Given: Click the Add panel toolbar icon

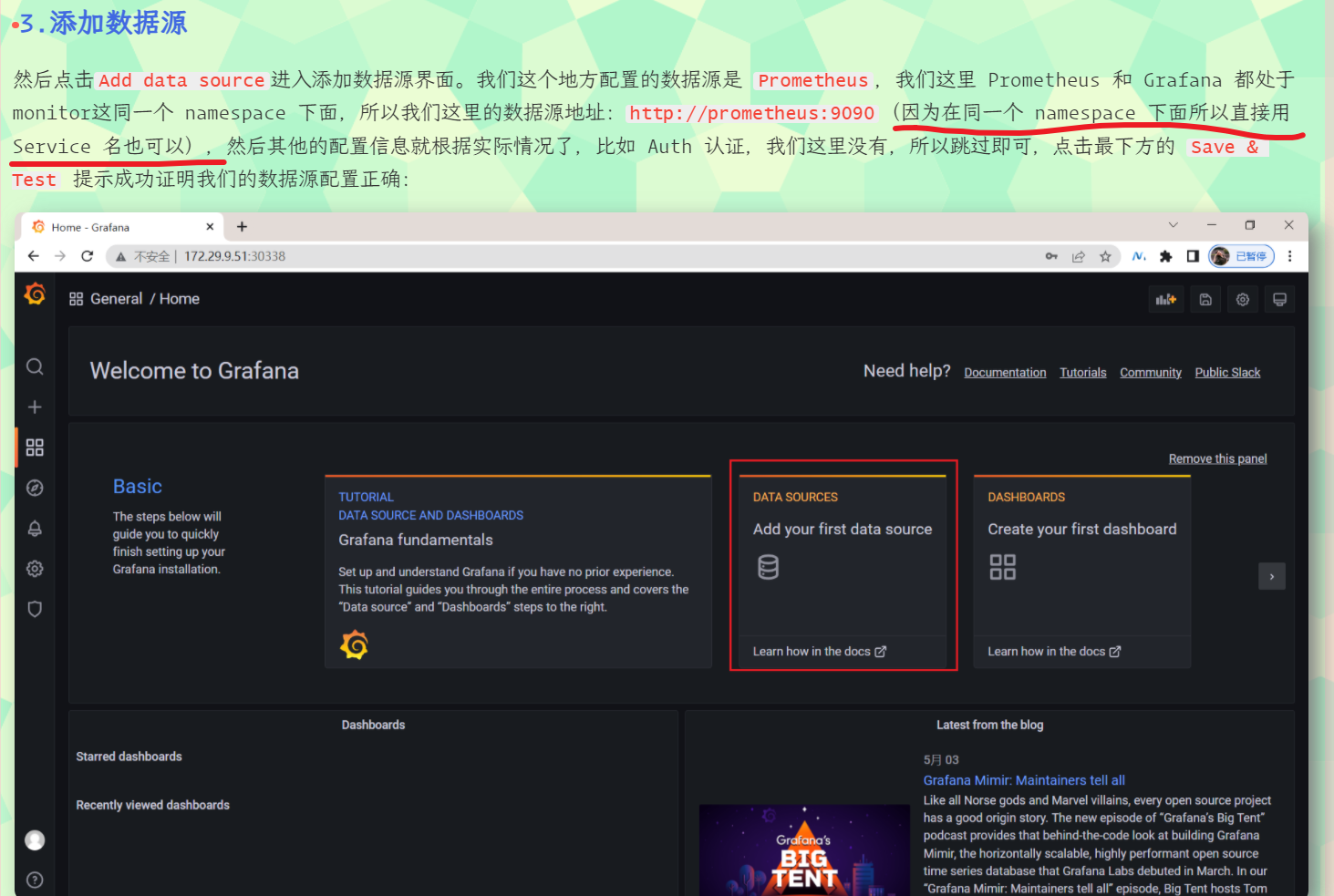Looking at the screenshot, I should pyautogui.click(x=1166, y=299).
